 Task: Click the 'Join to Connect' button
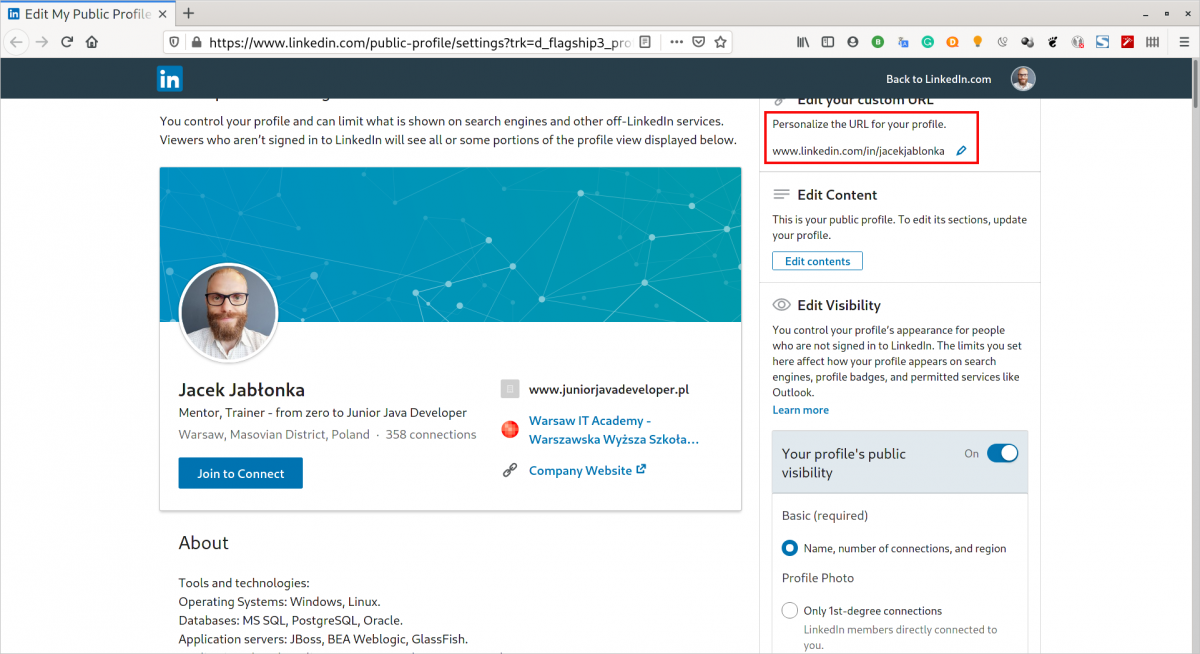pyautogui.click(x=240, y=473)
